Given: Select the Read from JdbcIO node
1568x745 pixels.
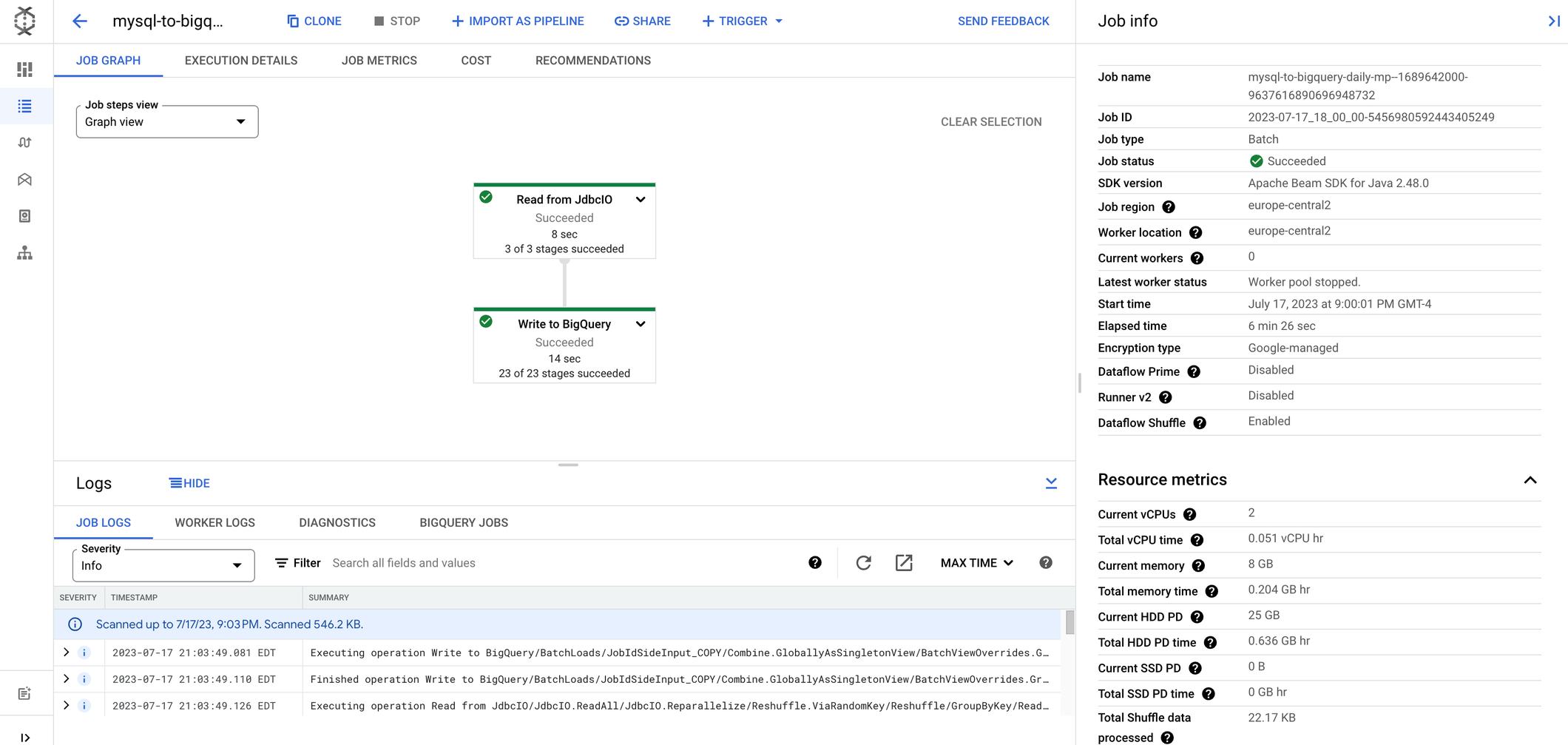Looking at the screenshot, I should tap(564, 221).
